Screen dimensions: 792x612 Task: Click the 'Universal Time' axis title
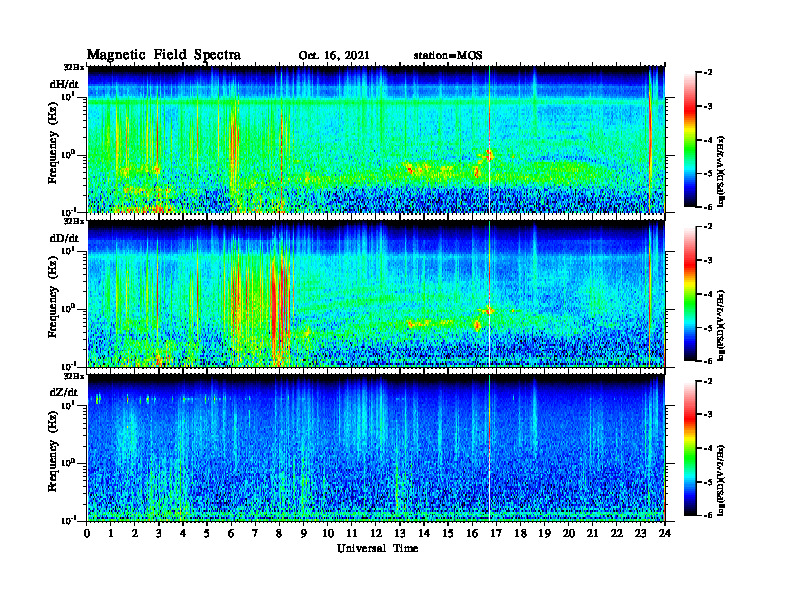377,548
